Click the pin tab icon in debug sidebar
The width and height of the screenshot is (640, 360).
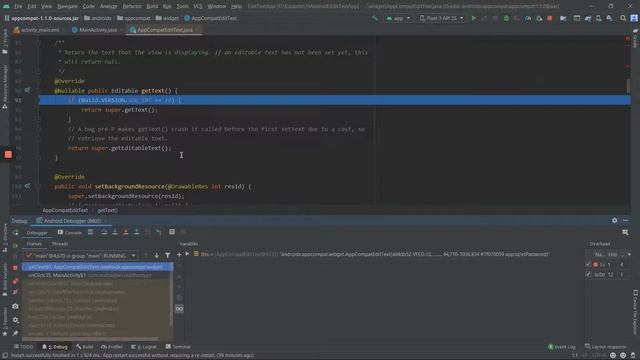point(16,333)
